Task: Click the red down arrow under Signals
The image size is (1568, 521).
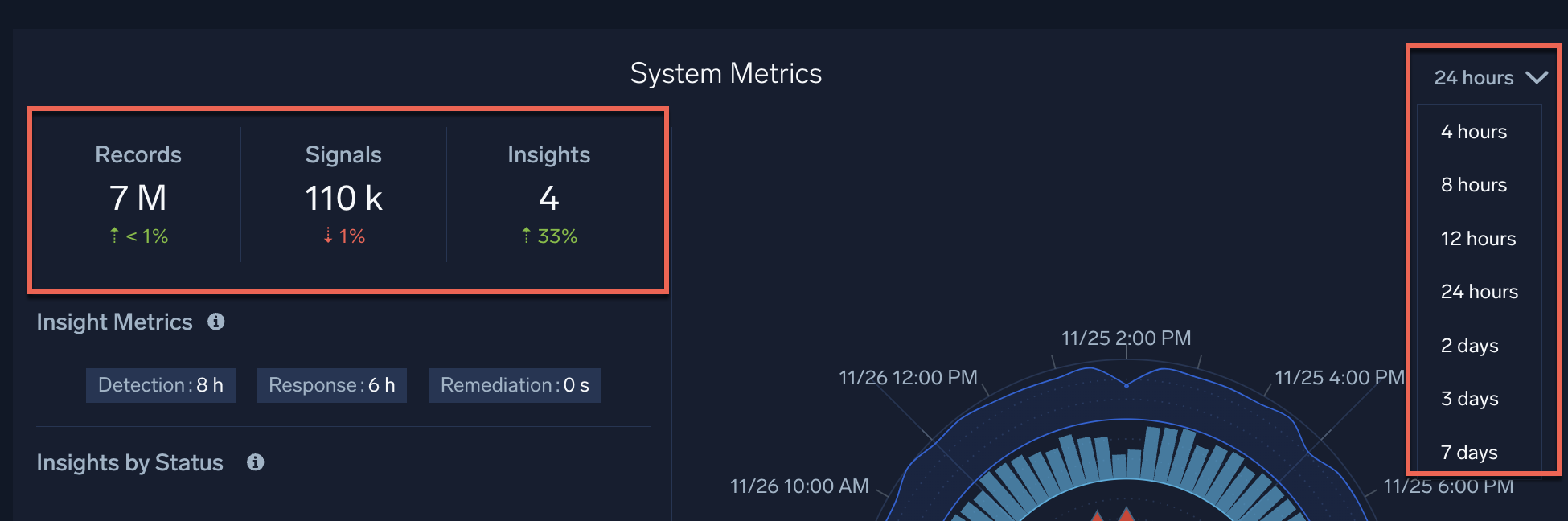Action: pyautogui.click(x=328, y=236)
